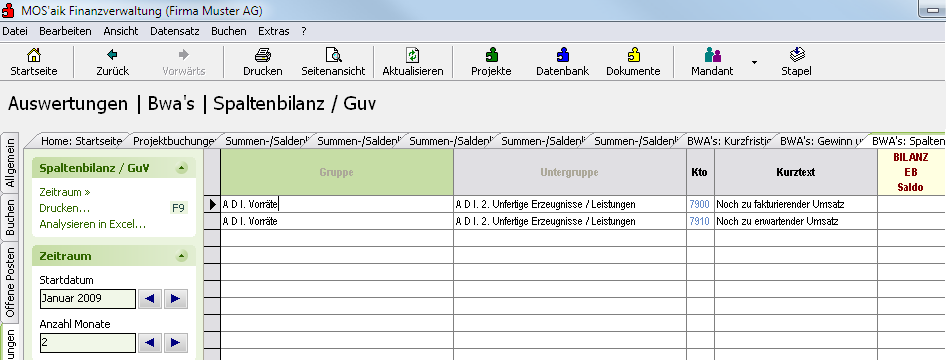
Task: Open the Datenbank module
Action: tap(562, 55)
